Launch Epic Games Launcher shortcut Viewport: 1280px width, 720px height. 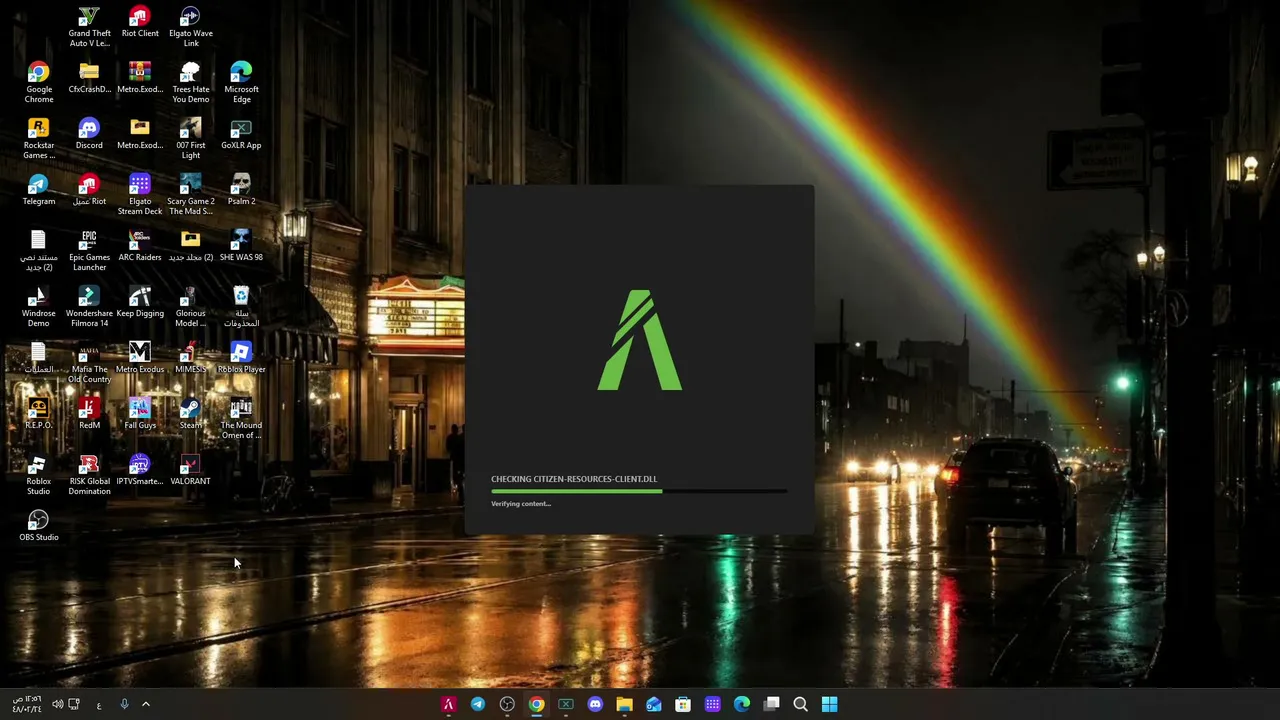tap(89, 251)
